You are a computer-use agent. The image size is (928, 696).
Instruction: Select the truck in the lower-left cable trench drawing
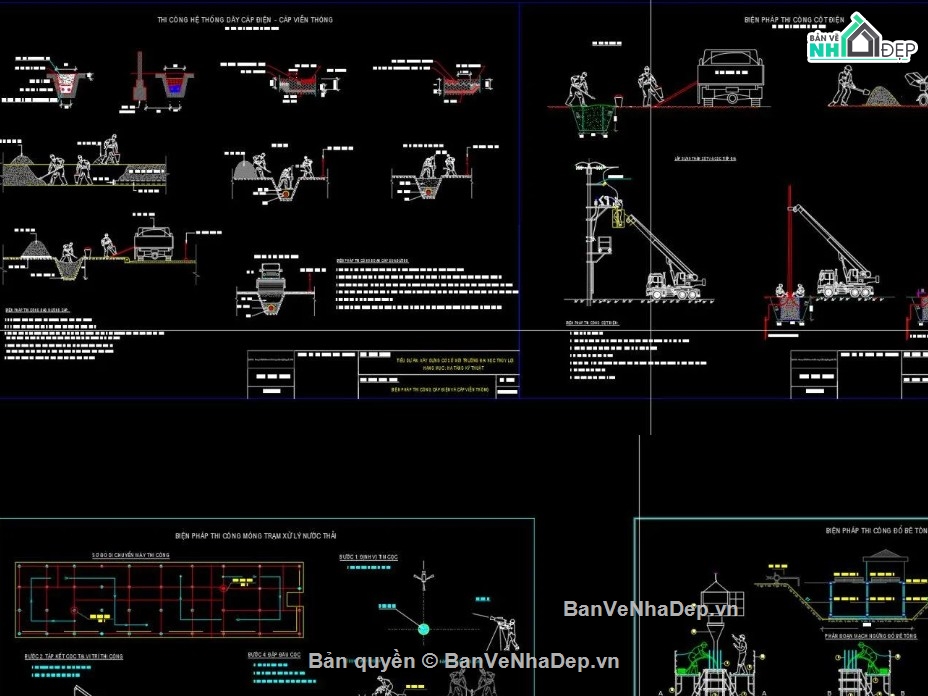(x=153, y=243)
